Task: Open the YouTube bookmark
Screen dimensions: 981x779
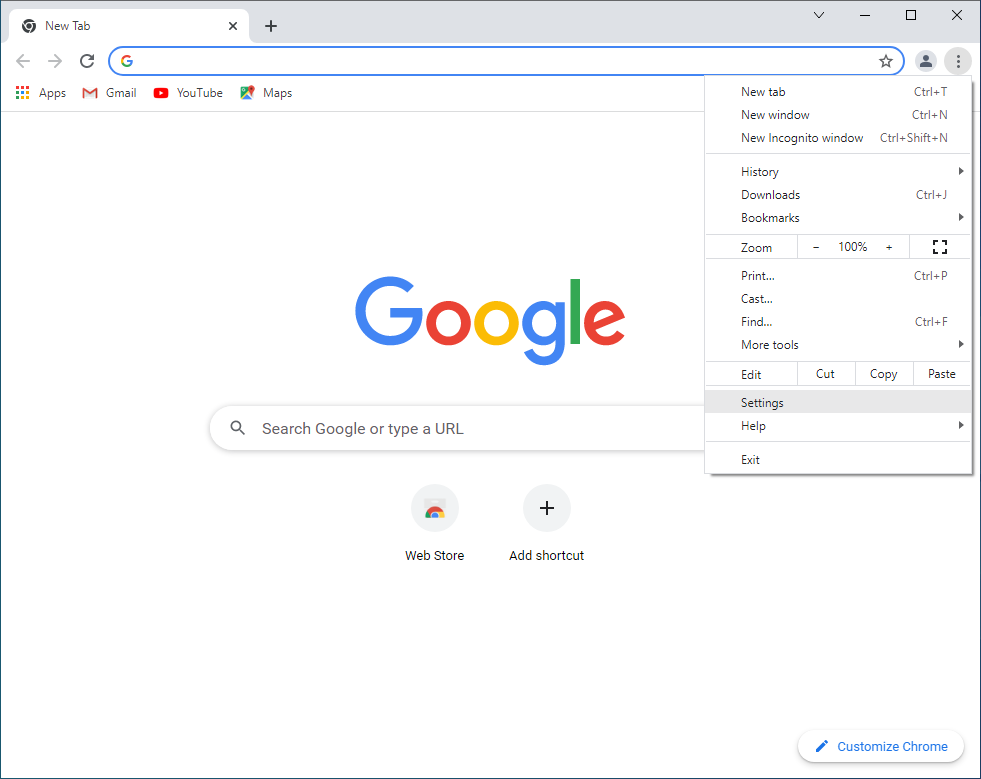Action: coord(188,93)
